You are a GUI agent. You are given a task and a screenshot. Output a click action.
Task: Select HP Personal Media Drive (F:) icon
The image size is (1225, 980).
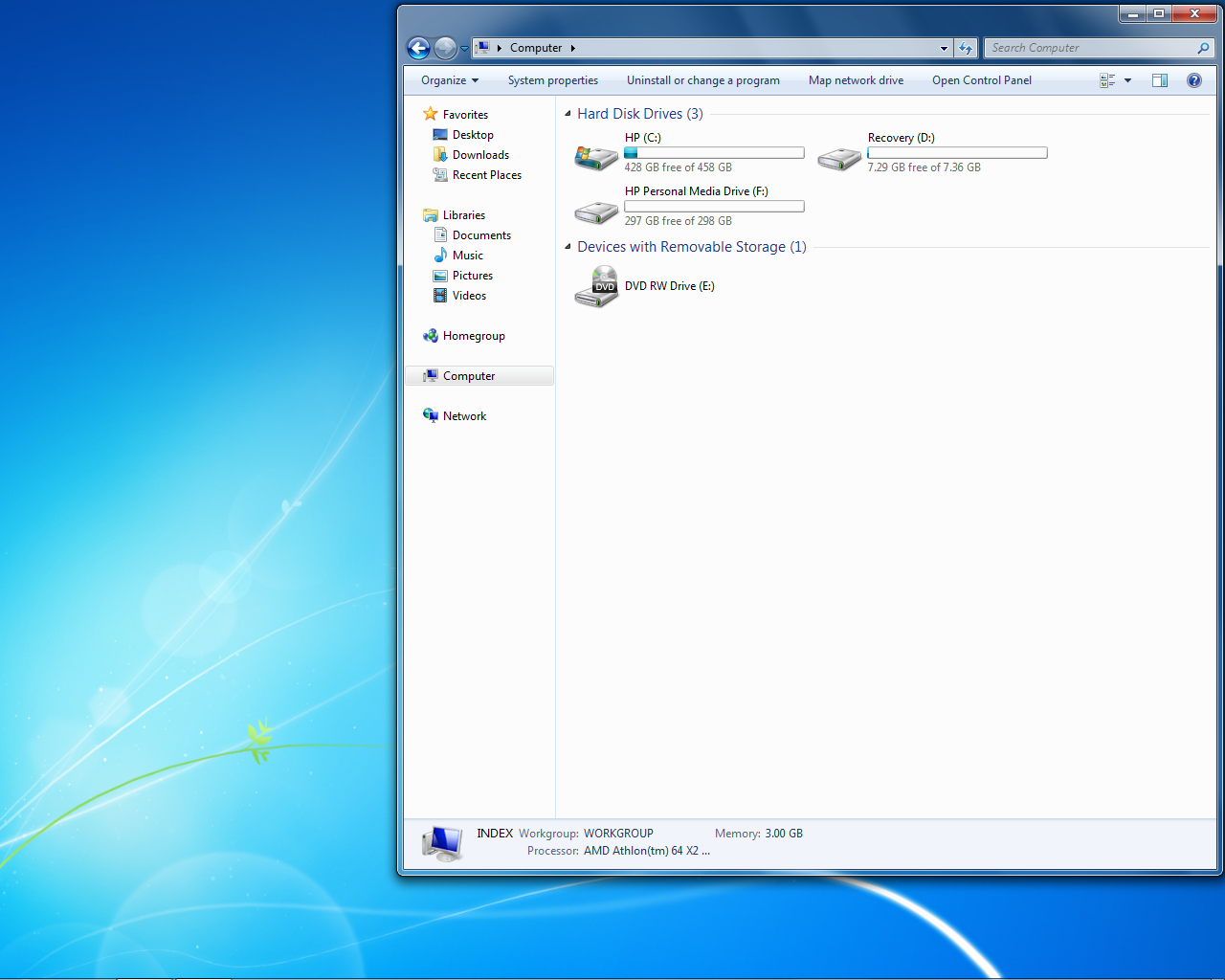point(595,212)
